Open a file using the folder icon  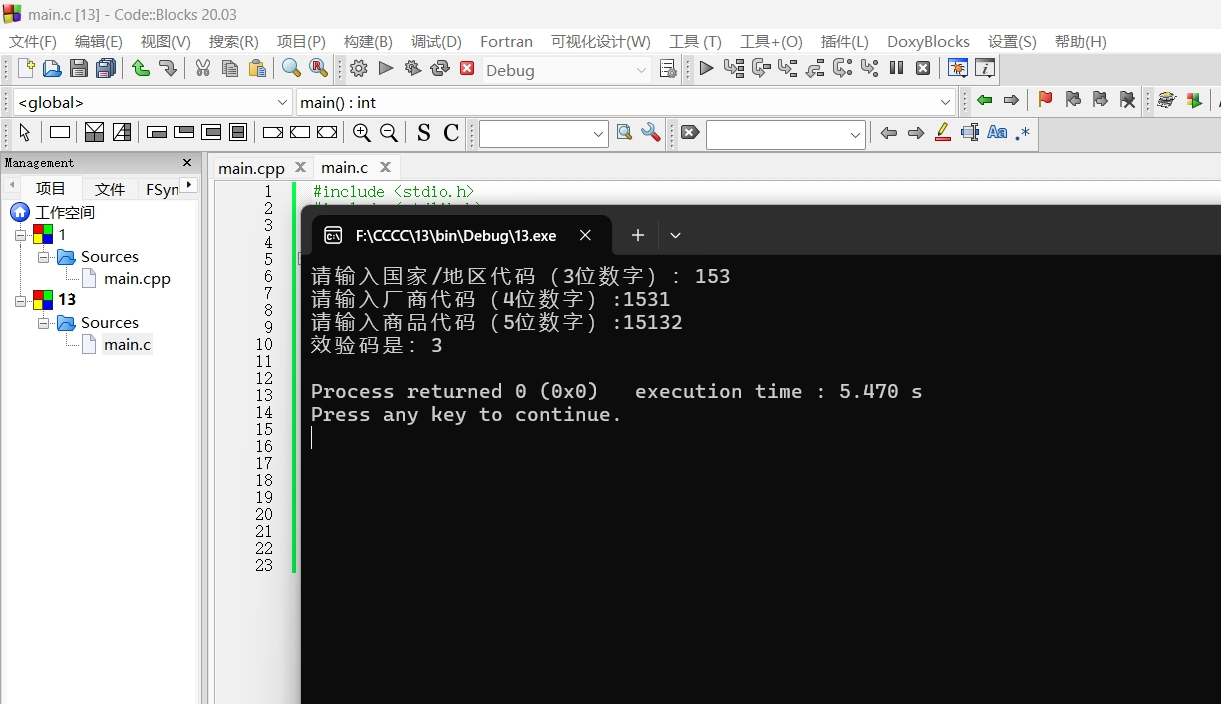52,68
